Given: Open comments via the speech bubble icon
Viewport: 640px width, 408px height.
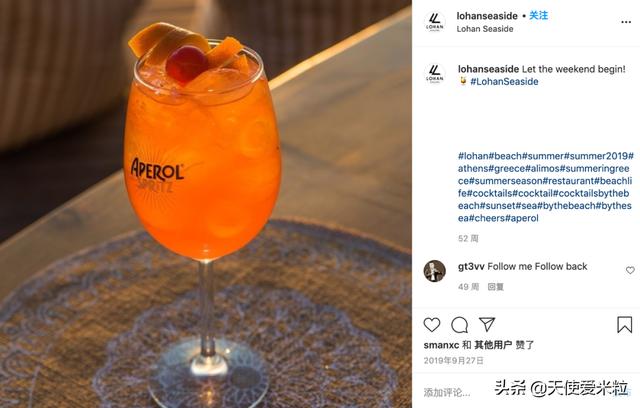Looking at the screenshot, I should [x=459, y=325].
